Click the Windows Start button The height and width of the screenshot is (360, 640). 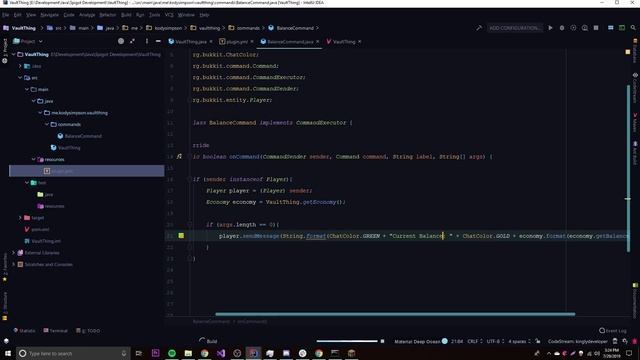[7, 353]
